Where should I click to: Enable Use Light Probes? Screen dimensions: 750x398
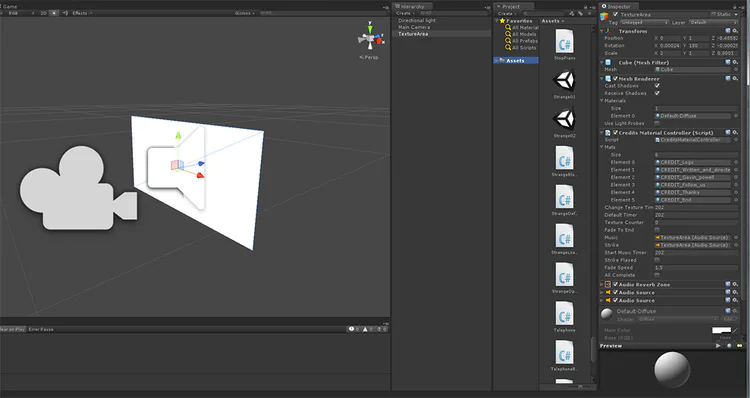(x=657, y=123)
